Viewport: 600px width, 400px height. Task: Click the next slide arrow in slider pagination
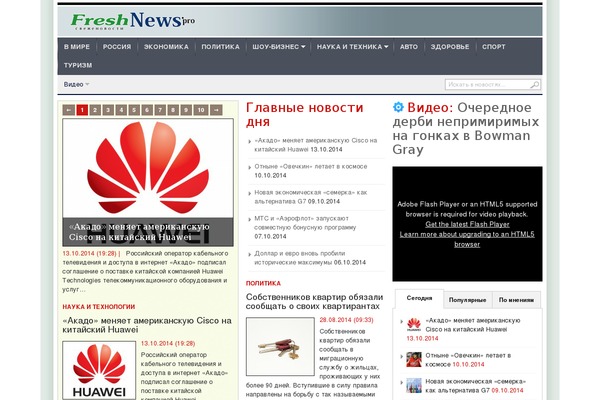pyautogui.click(x=216, y=110)
